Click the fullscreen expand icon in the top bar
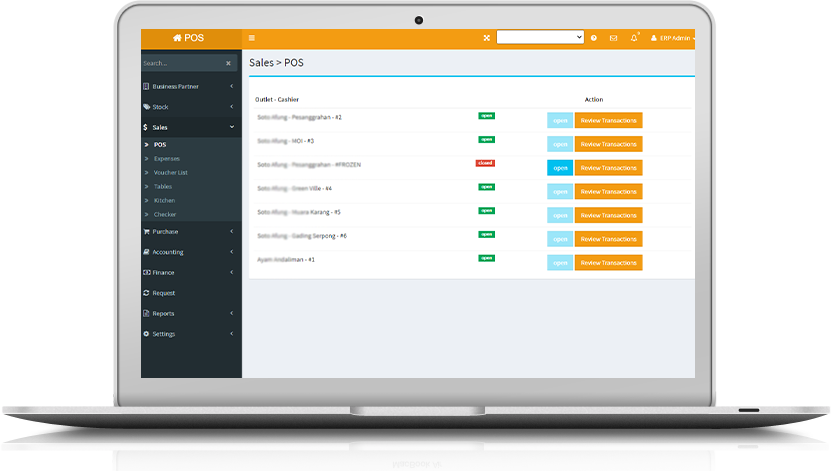Image resolution: width=831 pixels, height=471 pixels. pyautogui.click(x=487, y=38)
